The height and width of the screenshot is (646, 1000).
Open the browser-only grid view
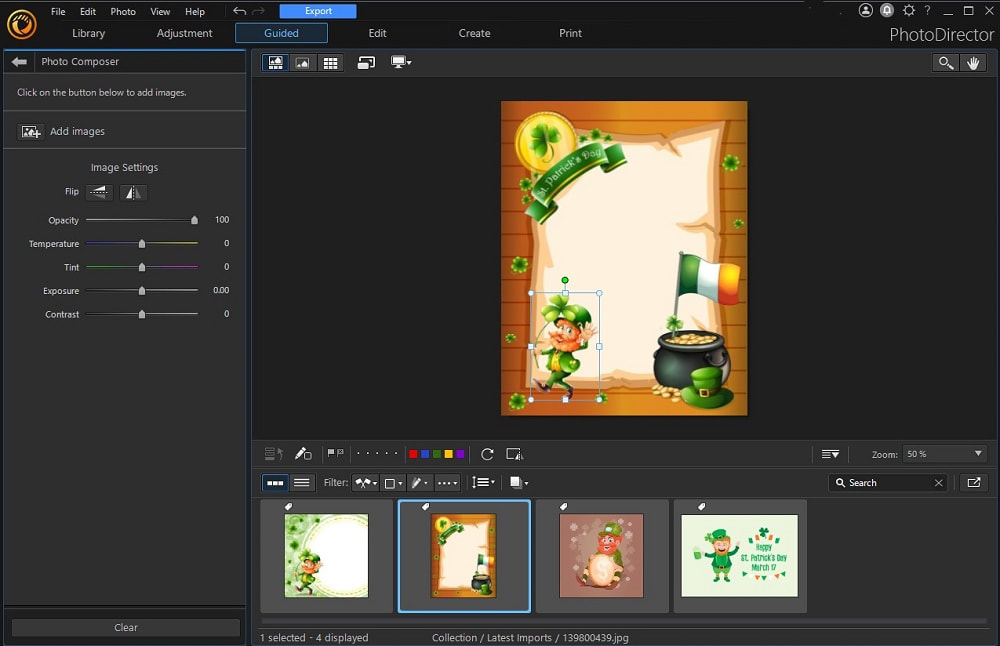click(331, 62)
